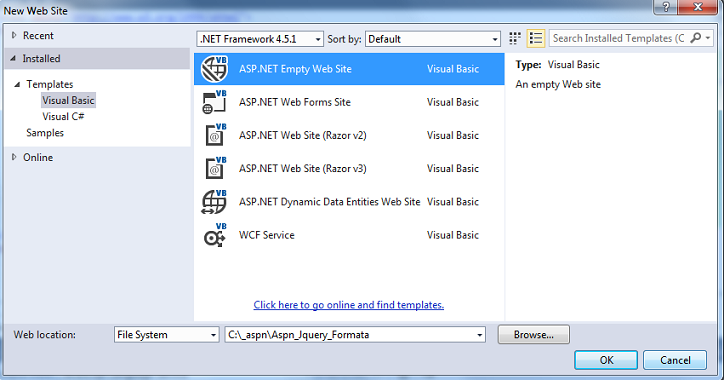This screenshot has height=380, width=724.
Task: Choose the ASP.NET Web Forms Site icon
Action: [x=214, y=102]
